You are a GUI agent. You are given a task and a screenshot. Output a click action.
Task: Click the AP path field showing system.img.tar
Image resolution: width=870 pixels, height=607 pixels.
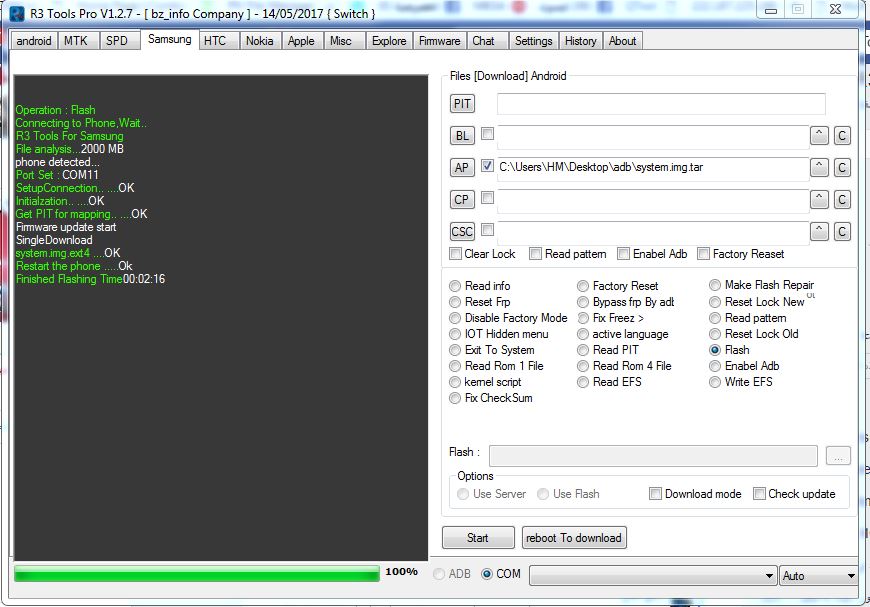pyautogui.click(x=653, y=169)
